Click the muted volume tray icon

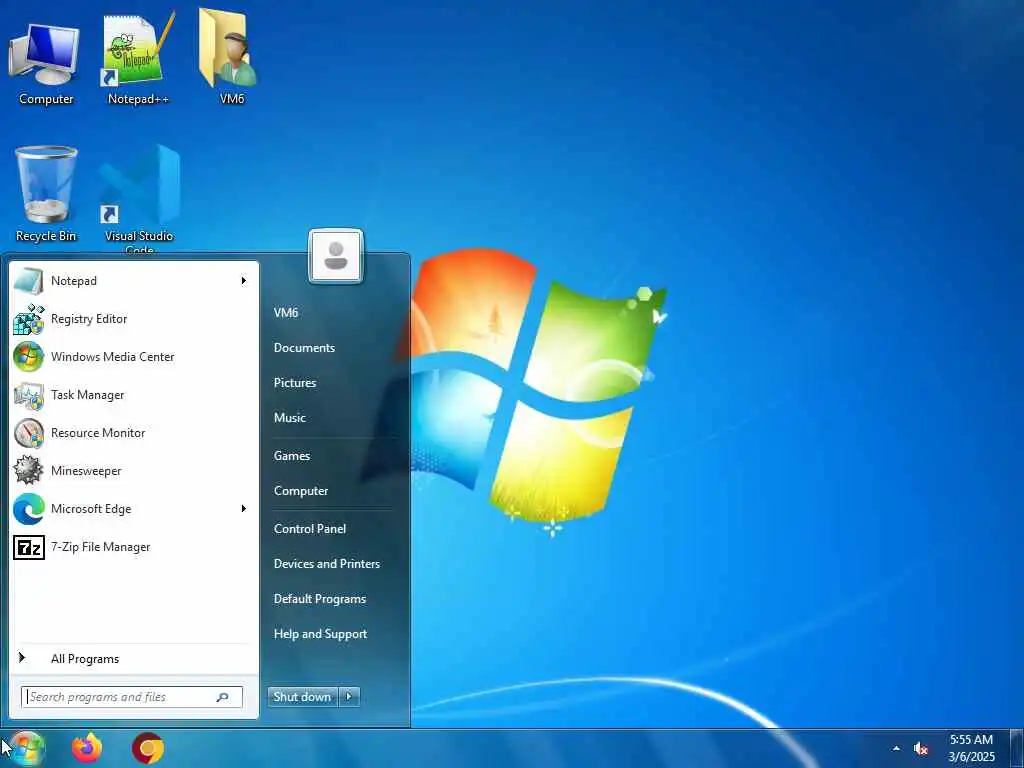pyautogui.click(x=921, y=749)
